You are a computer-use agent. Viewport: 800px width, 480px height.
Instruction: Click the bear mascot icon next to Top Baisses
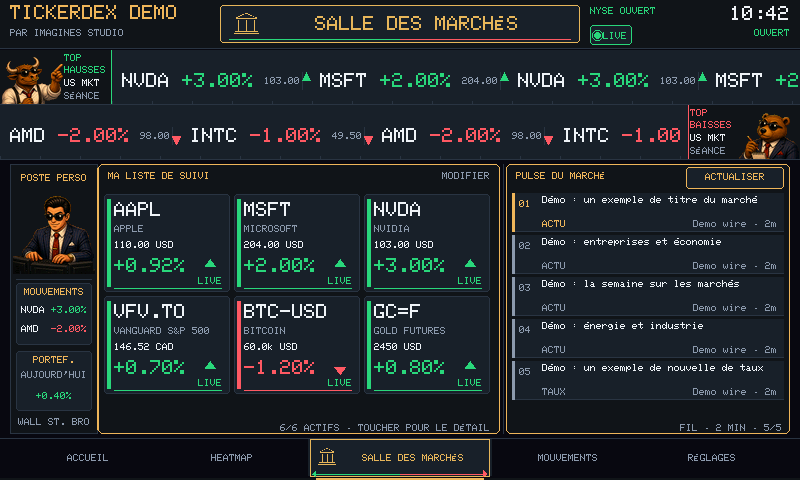pyautogui.click(x=769, y=135)
